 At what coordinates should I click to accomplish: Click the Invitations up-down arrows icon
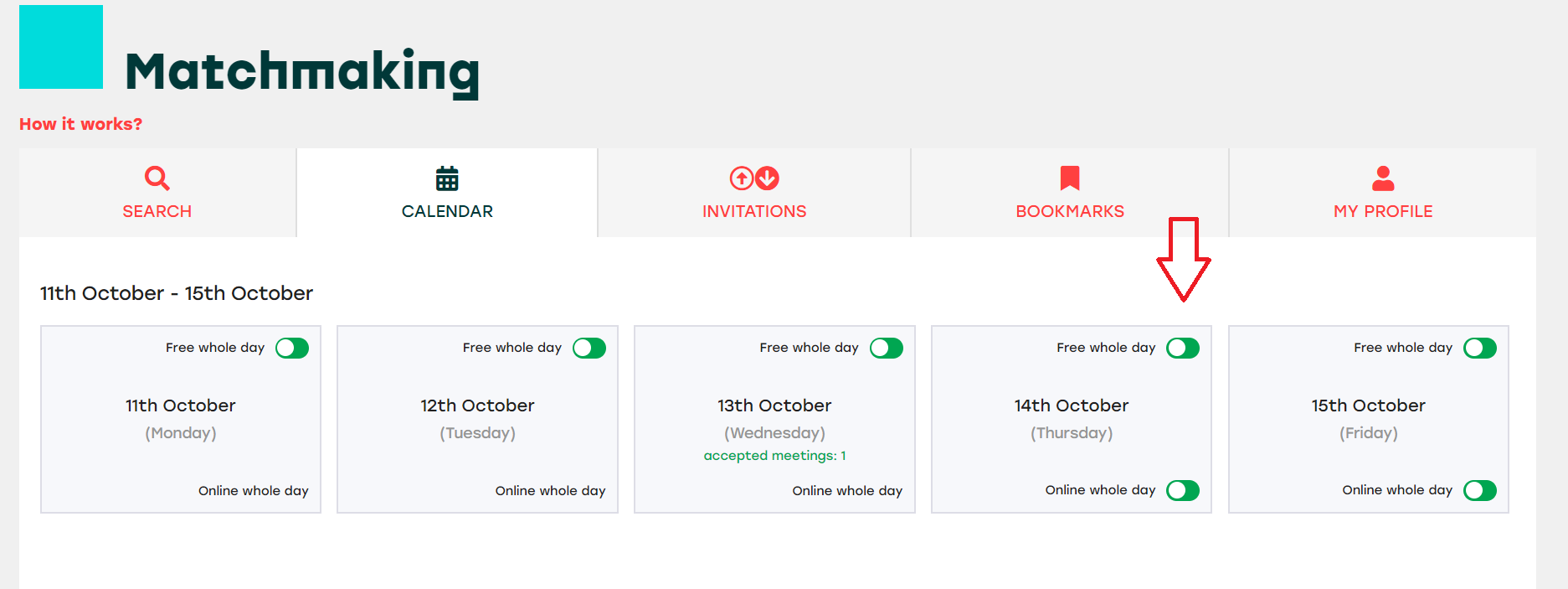tap(754, 178)
